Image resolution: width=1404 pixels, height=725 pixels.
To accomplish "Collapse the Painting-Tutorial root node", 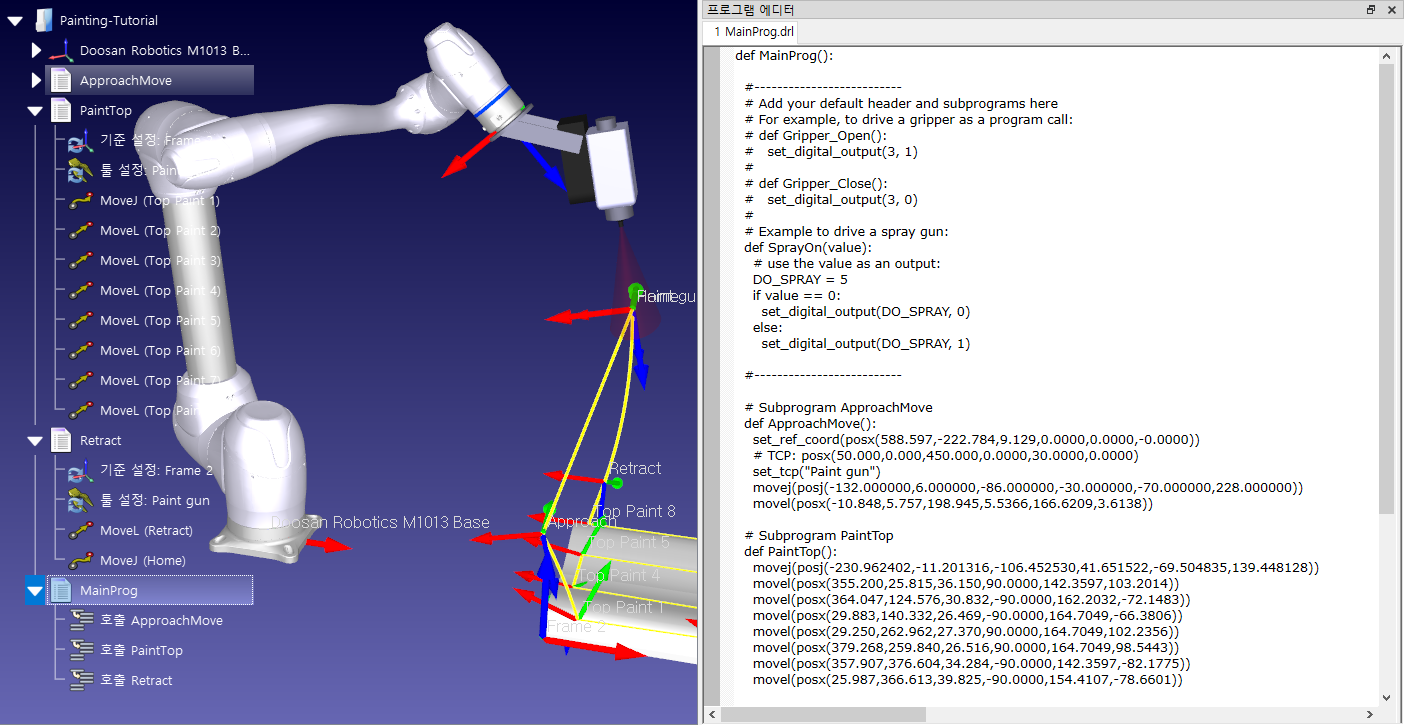I will tap(15, 20).
